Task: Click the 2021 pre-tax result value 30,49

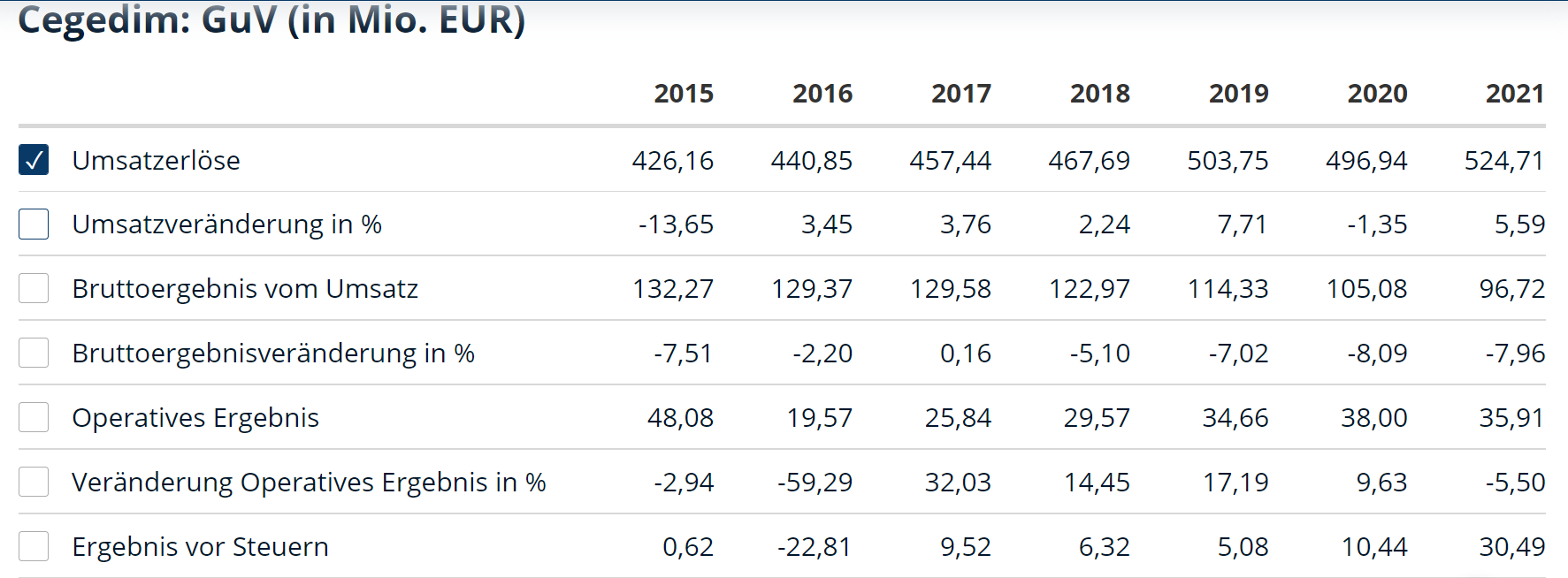Action: pyautogui.click(x=1511, y=547)
